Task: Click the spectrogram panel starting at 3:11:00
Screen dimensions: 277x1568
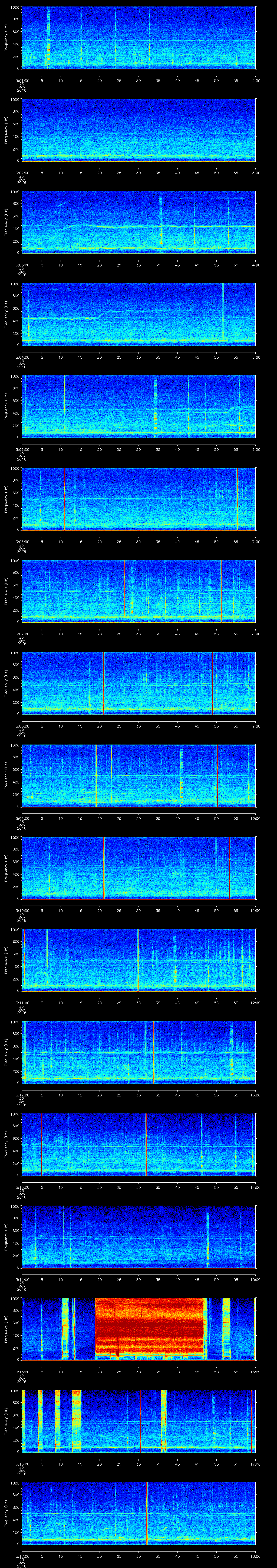Action: [x=139, y=960]
